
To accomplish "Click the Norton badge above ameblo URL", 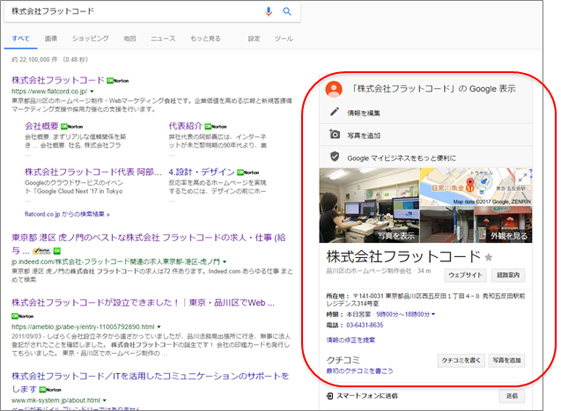I will point(23,316).
